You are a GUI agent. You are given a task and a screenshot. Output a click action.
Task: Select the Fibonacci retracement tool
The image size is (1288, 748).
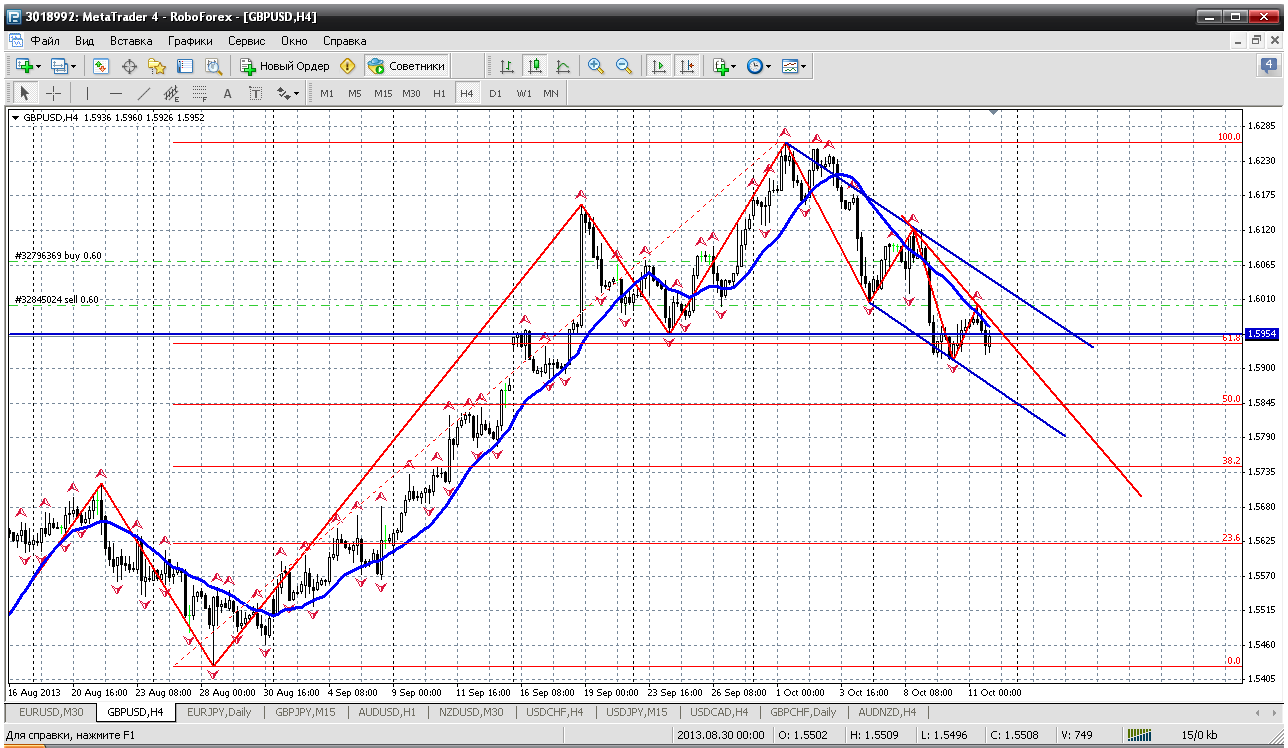[199, 93]
